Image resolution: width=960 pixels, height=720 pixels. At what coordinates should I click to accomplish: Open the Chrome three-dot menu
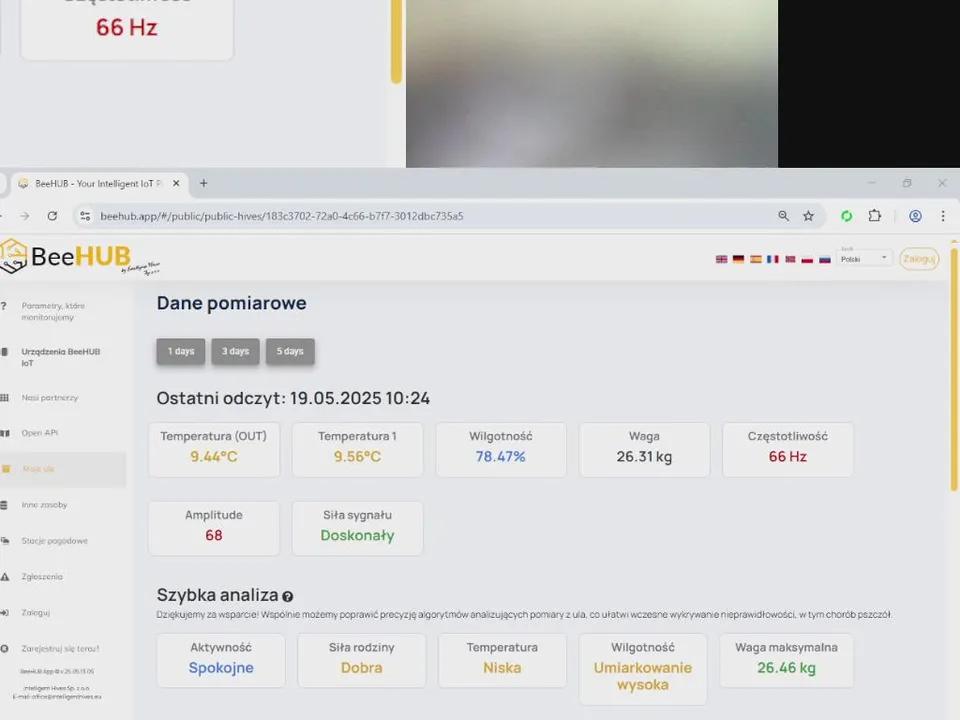(x=943, y=216)
